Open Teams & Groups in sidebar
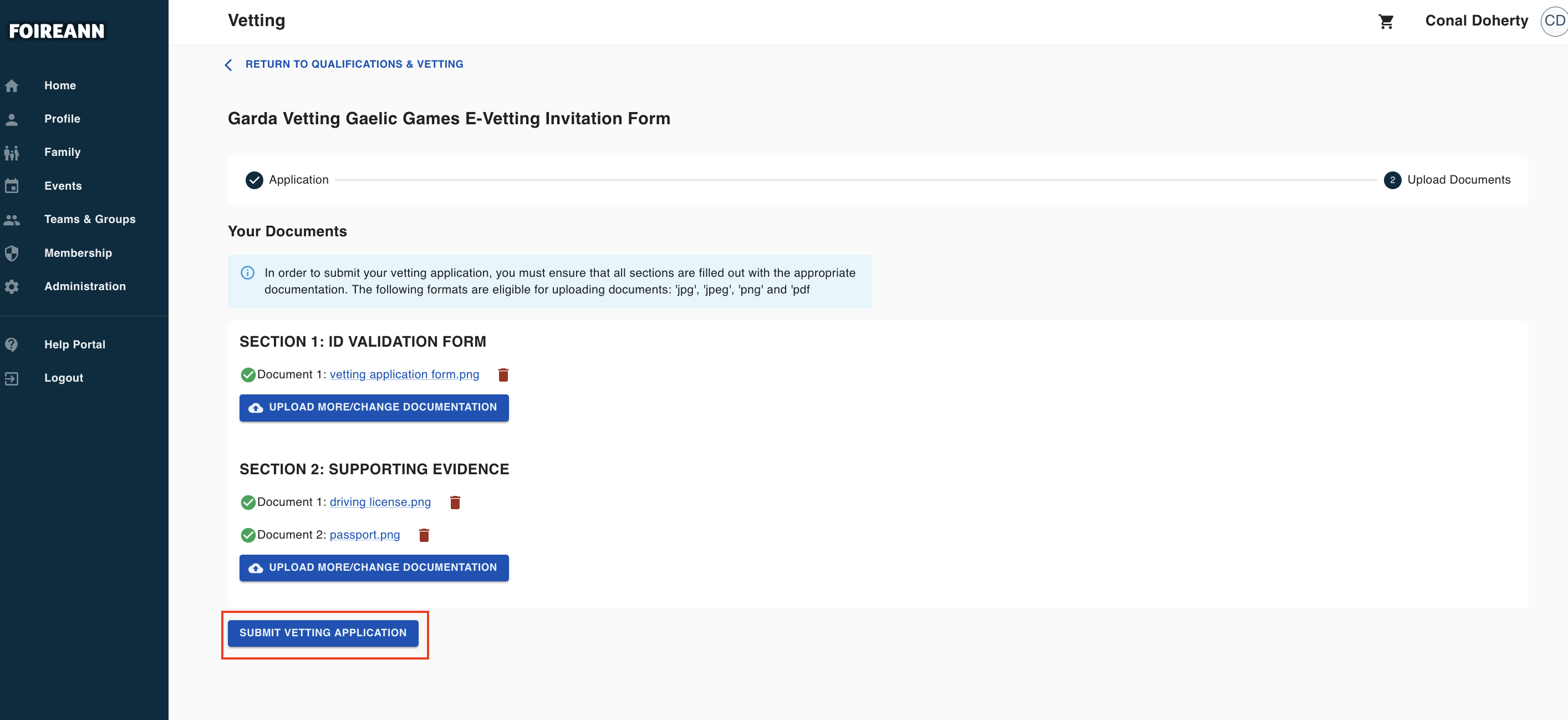 click(x=90, y=219)
